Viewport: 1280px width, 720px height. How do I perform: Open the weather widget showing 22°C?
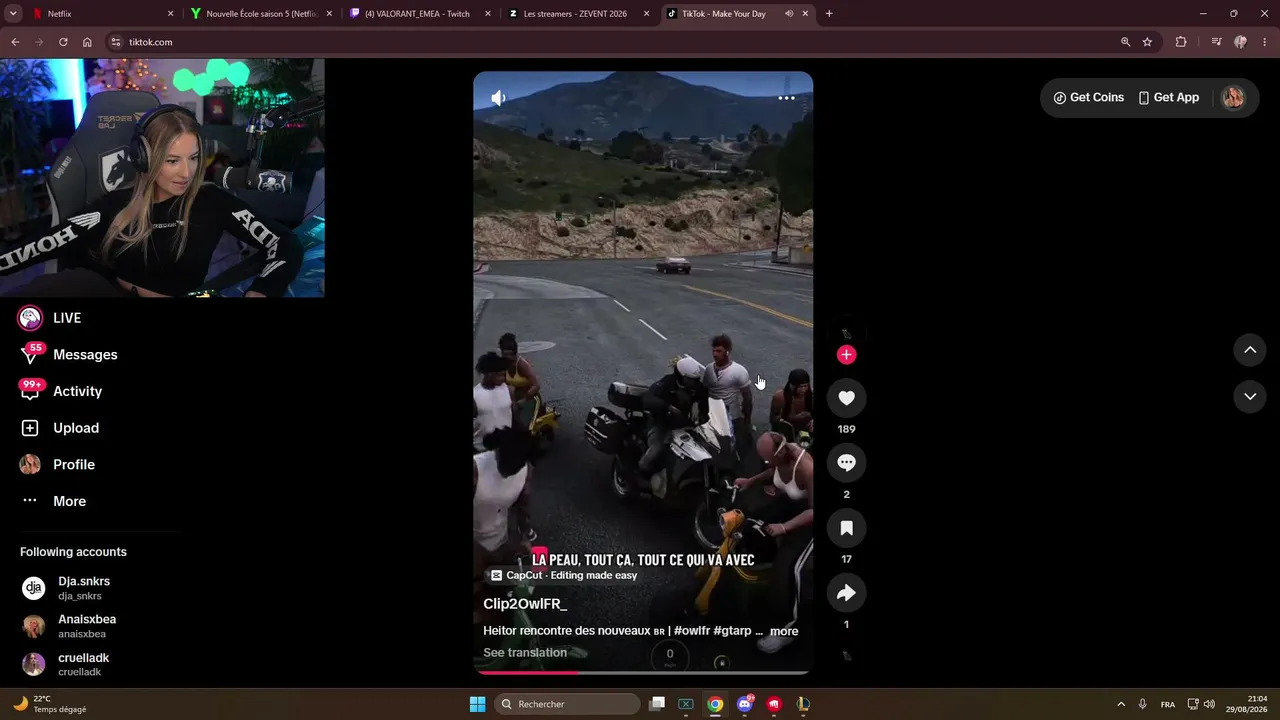[49, 704]
